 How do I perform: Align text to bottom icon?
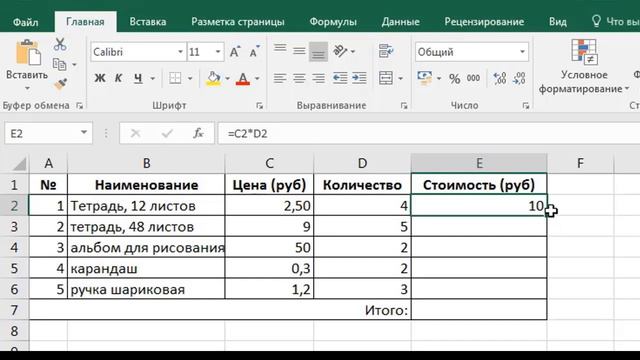click(318, 52)
